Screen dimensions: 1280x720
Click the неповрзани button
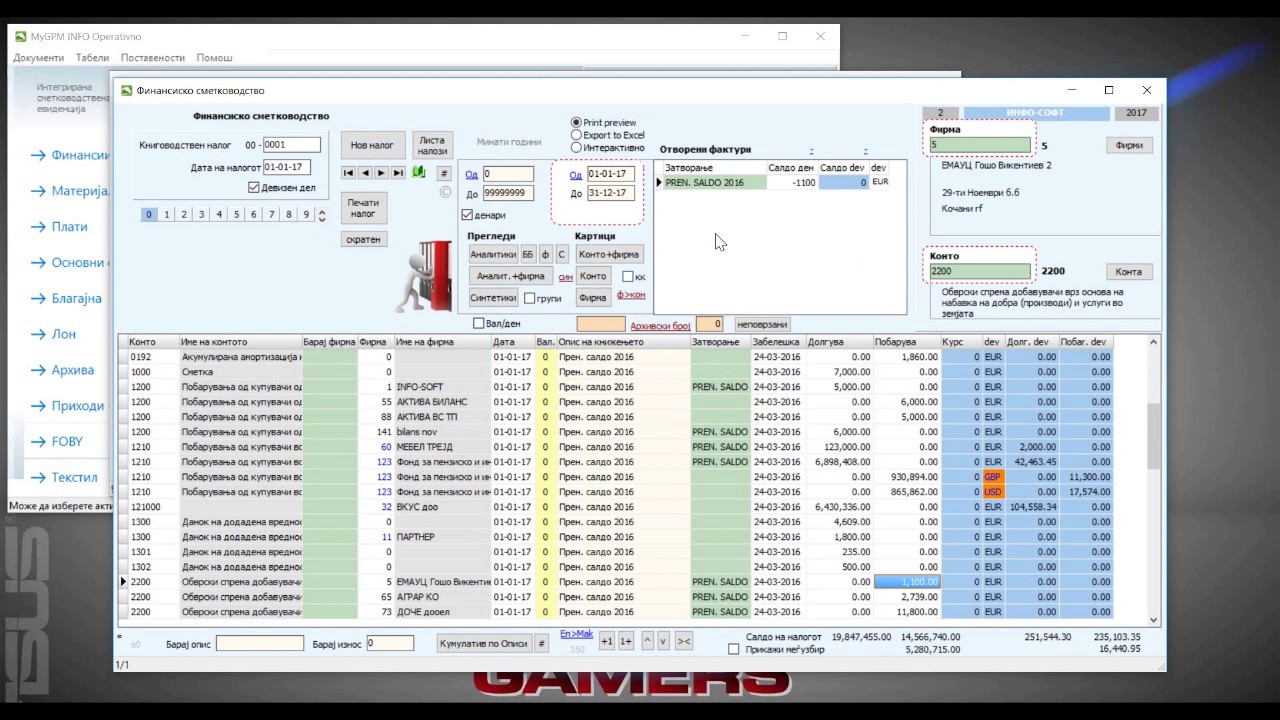tap(762, 324)
